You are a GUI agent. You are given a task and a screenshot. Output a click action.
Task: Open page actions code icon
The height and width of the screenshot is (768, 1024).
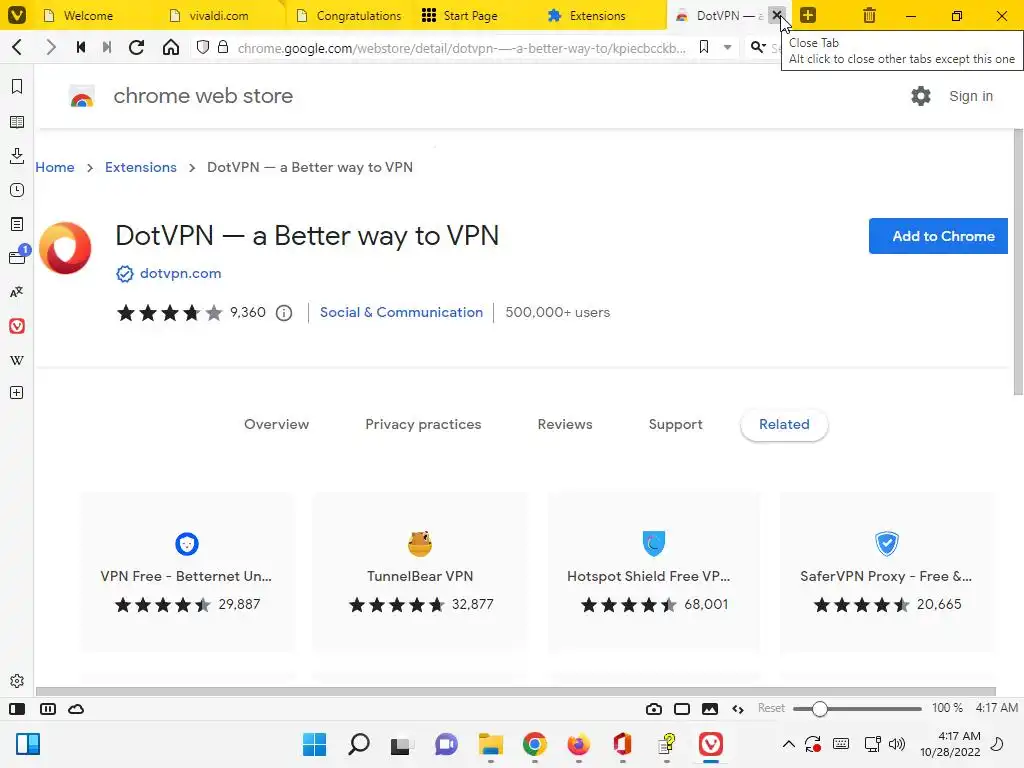coord(738,709)
